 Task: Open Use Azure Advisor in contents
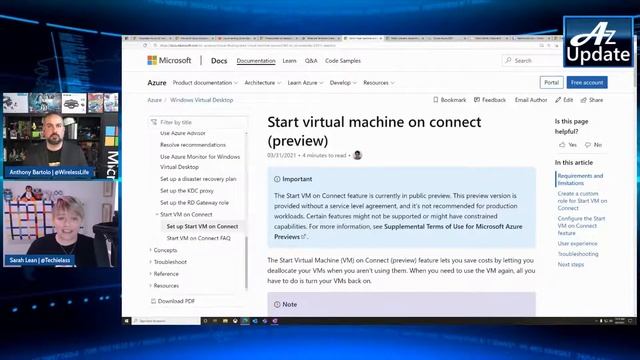click(x=183, y=133)
